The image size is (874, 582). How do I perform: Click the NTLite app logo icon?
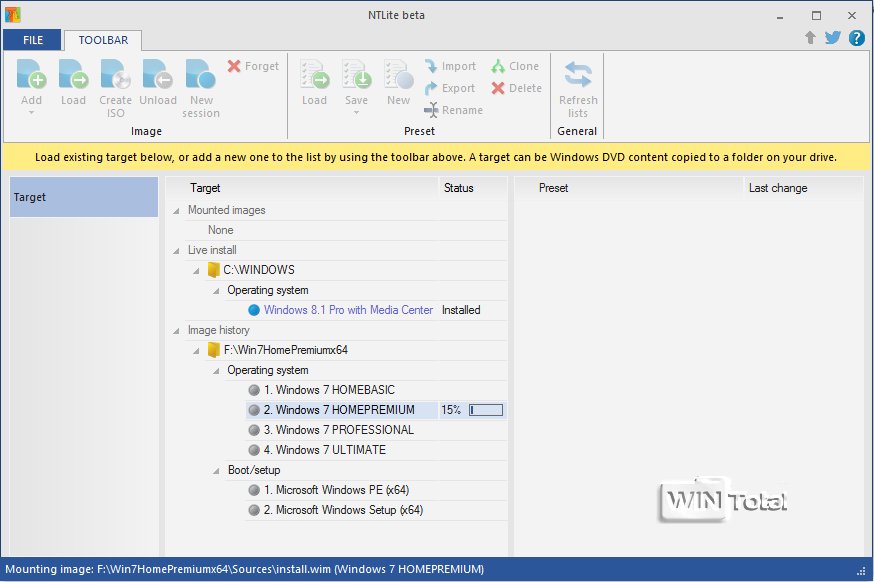(12, 14)
